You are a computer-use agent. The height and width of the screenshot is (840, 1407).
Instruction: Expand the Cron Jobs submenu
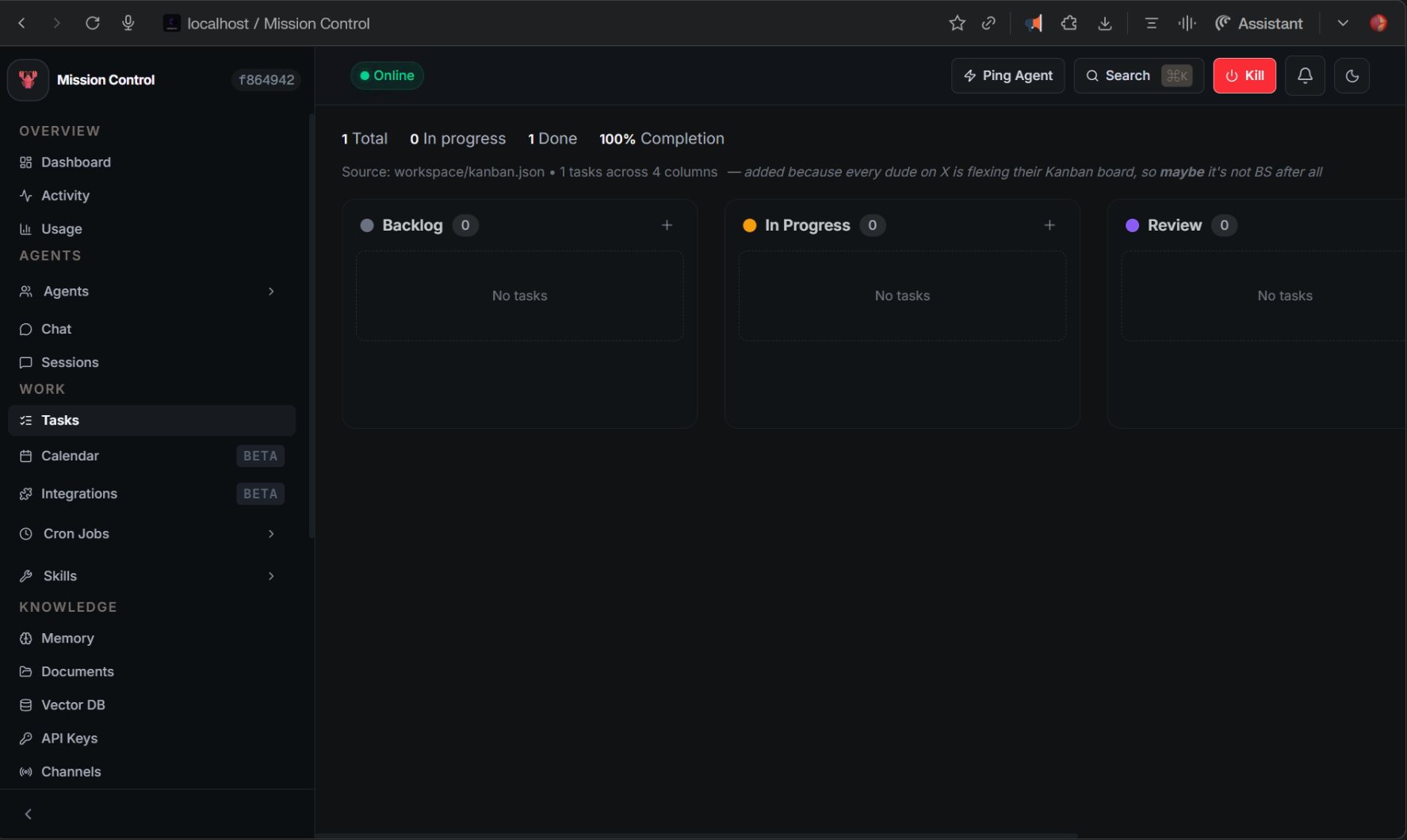(271, 534)
